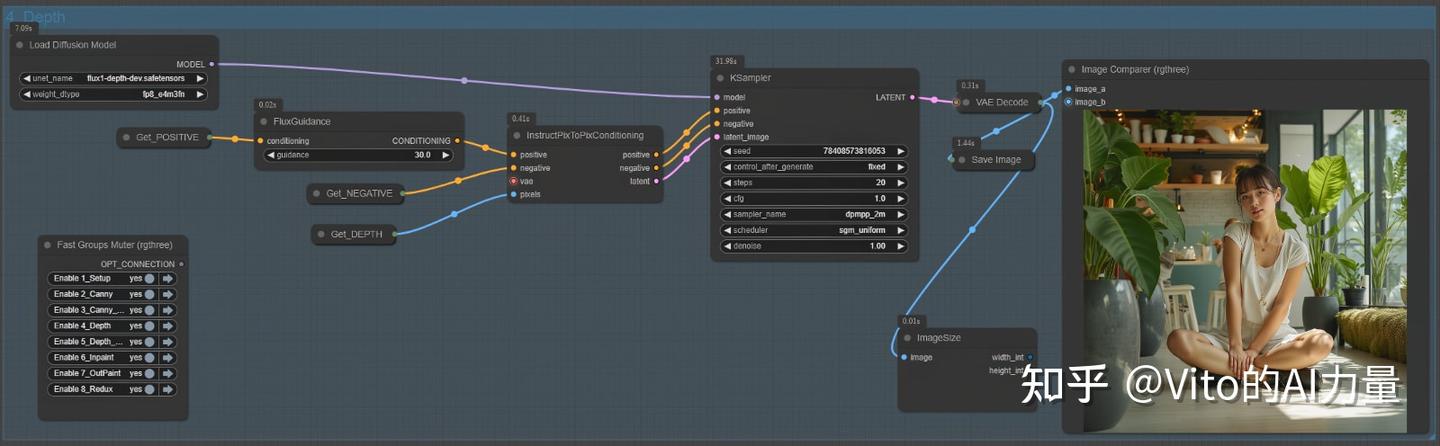
Task: Click the generated image in Image Comparer
Action: (1245, 270)
